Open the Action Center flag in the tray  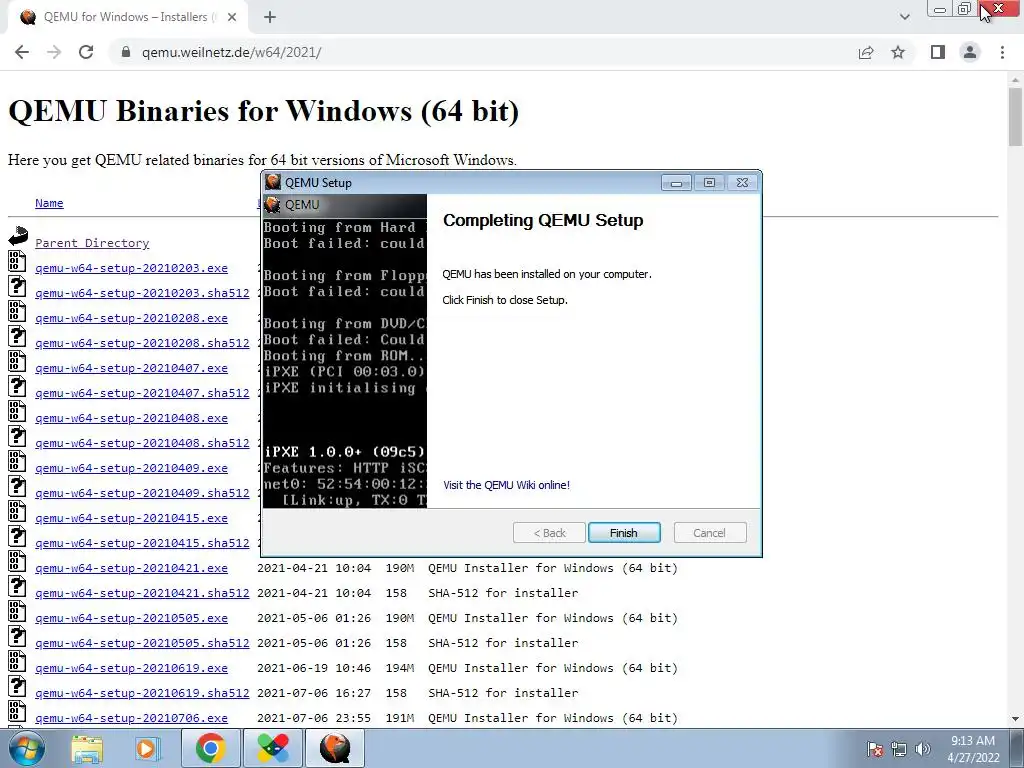click(875, 749)
